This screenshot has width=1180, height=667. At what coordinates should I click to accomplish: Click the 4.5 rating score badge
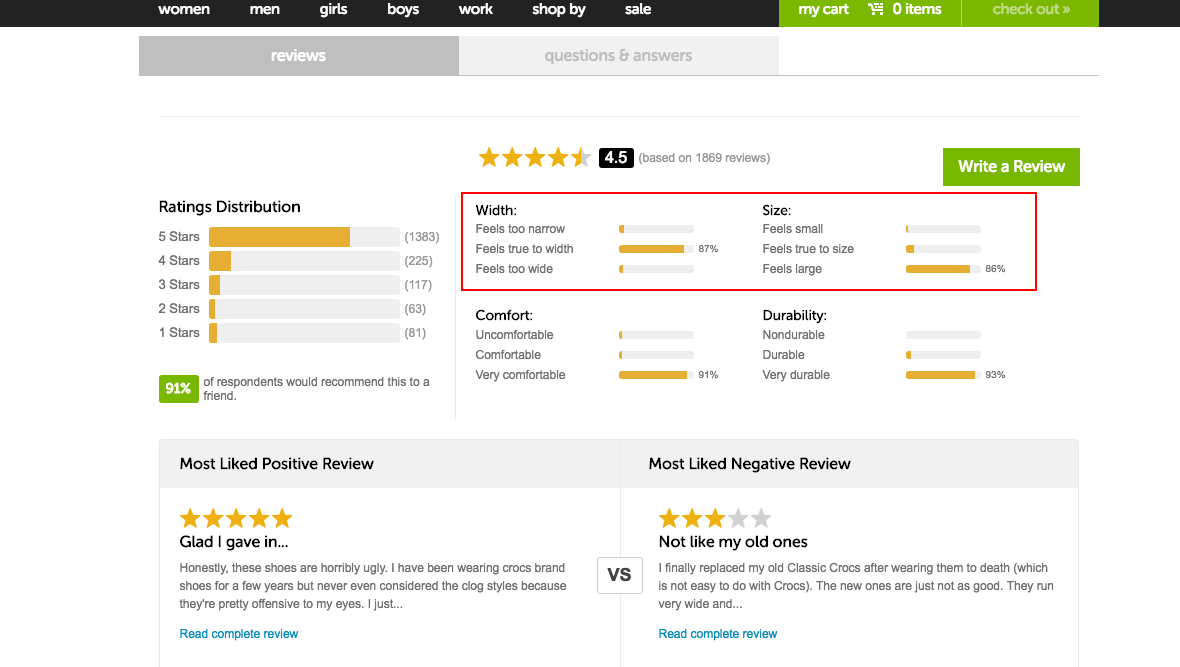click(x=616, y=157)
